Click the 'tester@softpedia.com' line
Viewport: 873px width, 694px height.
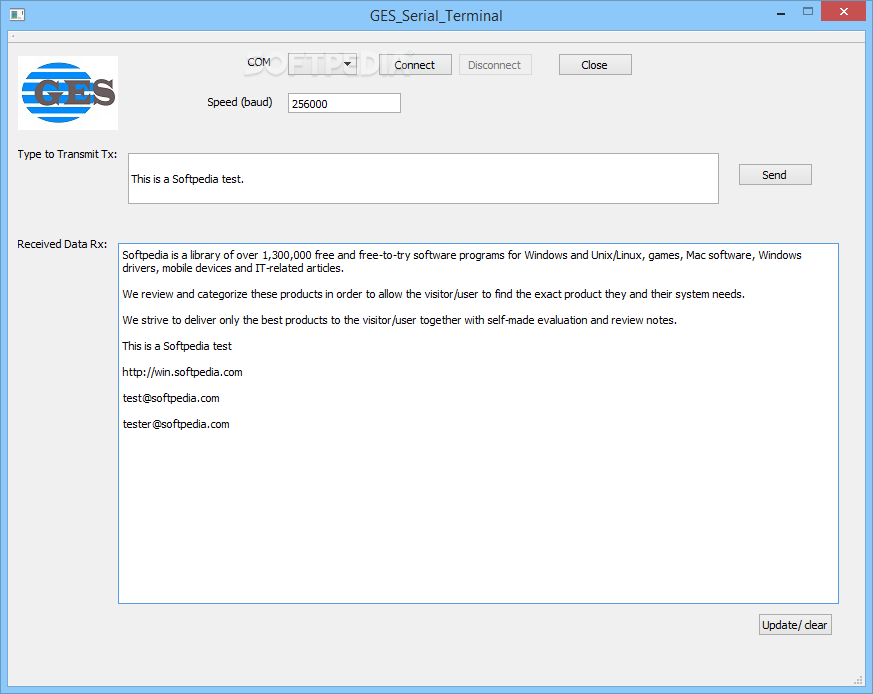pos(176,424)
